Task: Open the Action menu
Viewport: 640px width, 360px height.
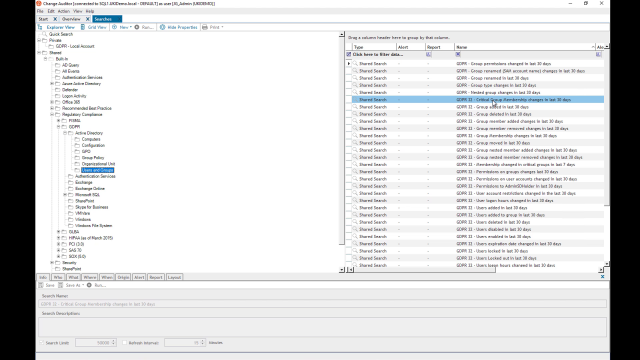Action: pyautogui.click(x=64, y=11)
